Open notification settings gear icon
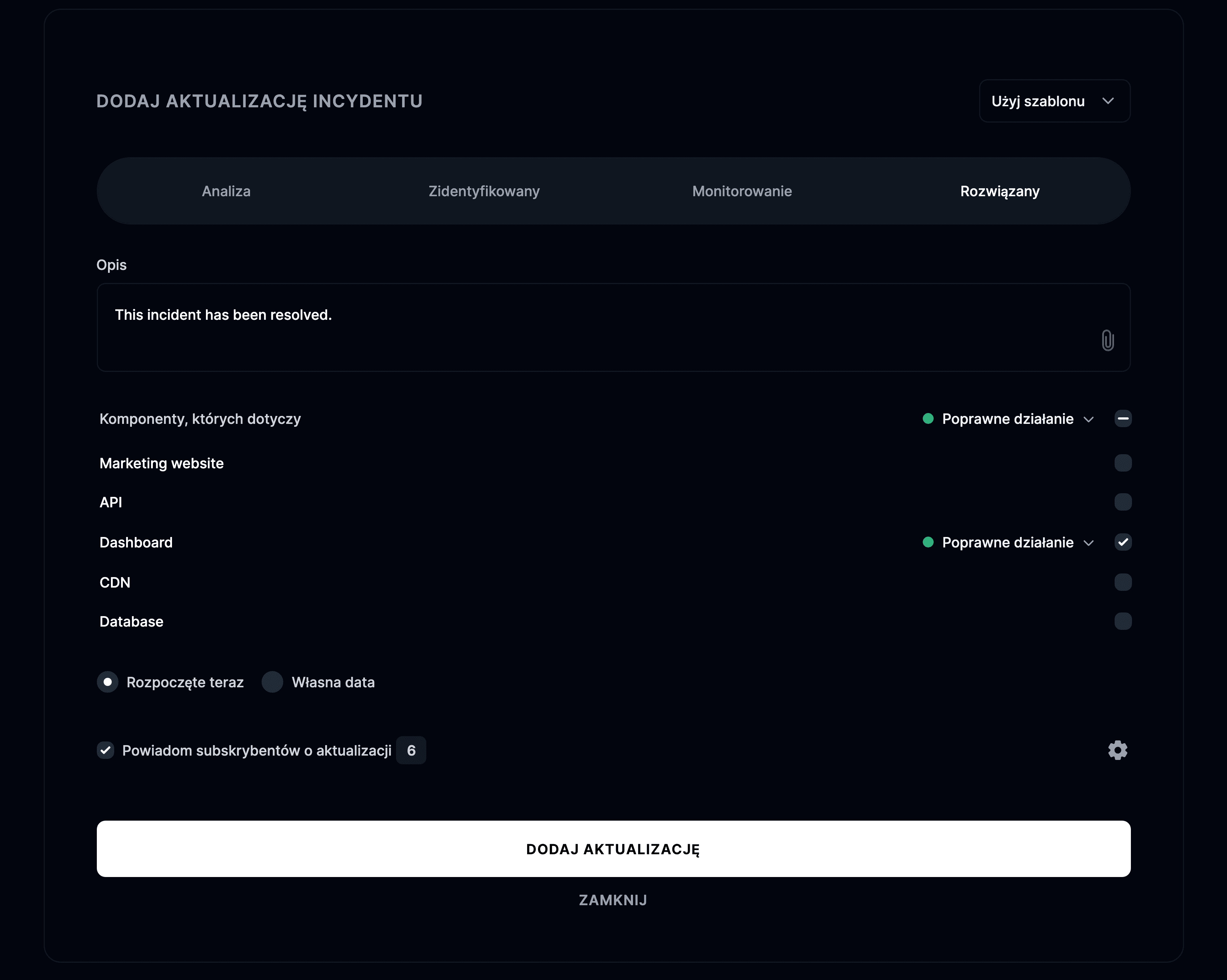The width and height of the screenshot is (1227, 980). click(1118, 750)
